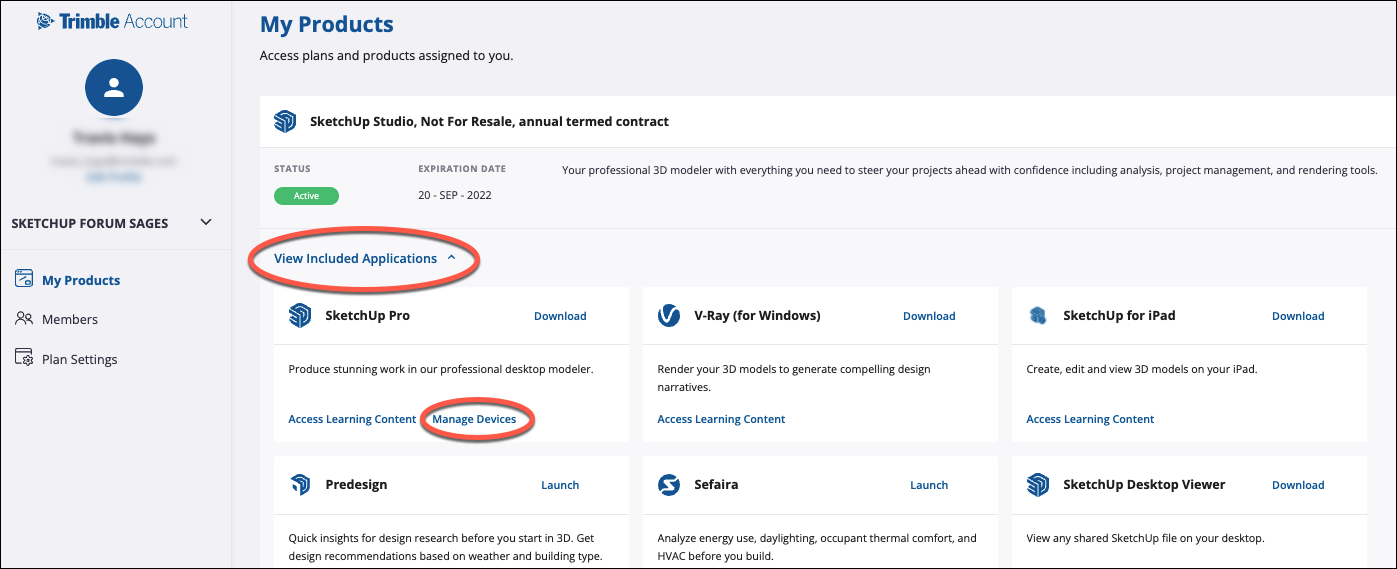Open Access Learning Content under V-Ray
Viewport: 1397px width, 569px height.
tap(721, 419)
